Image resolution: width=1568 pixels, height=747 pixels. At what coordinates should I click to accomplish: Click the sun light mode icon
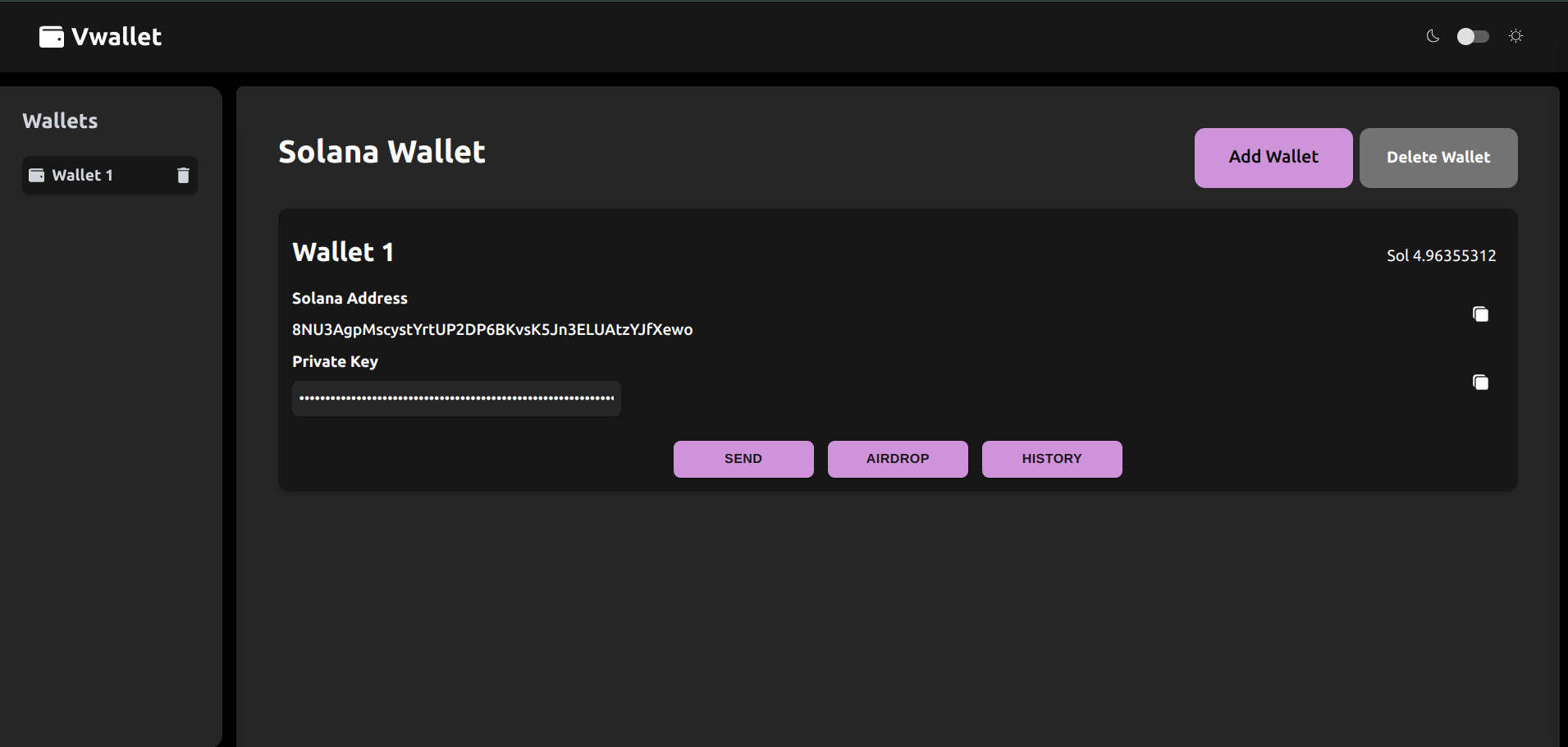(x=1516, y=36)
